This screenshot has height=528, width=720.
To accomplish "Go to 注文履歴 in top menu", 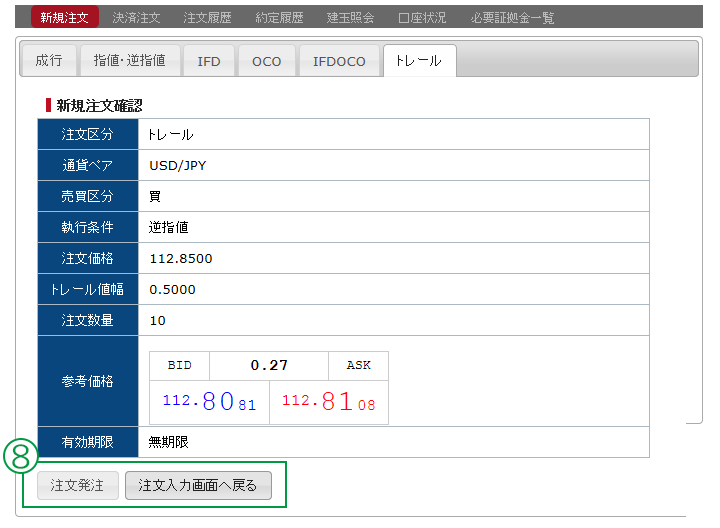I will coord(207,17).
